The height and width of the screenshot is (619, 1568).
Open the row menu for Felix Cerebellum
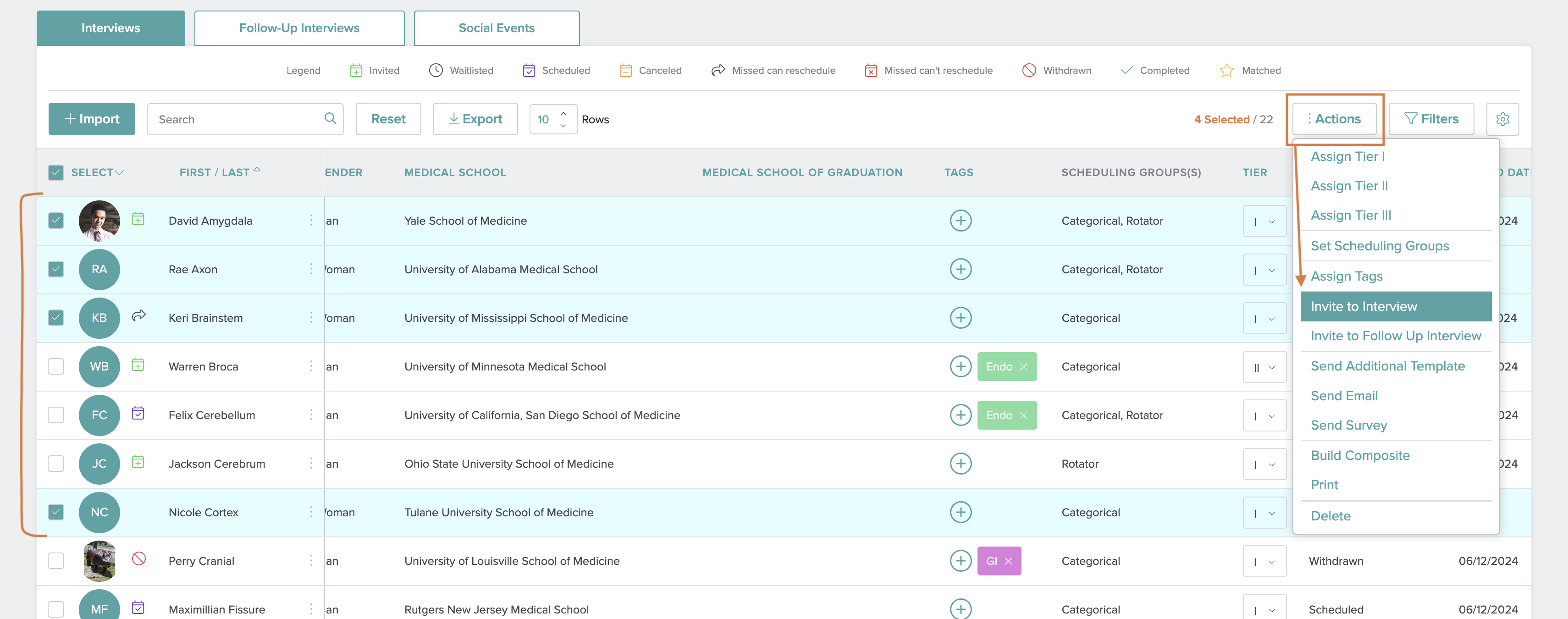(x=311, y=415)
